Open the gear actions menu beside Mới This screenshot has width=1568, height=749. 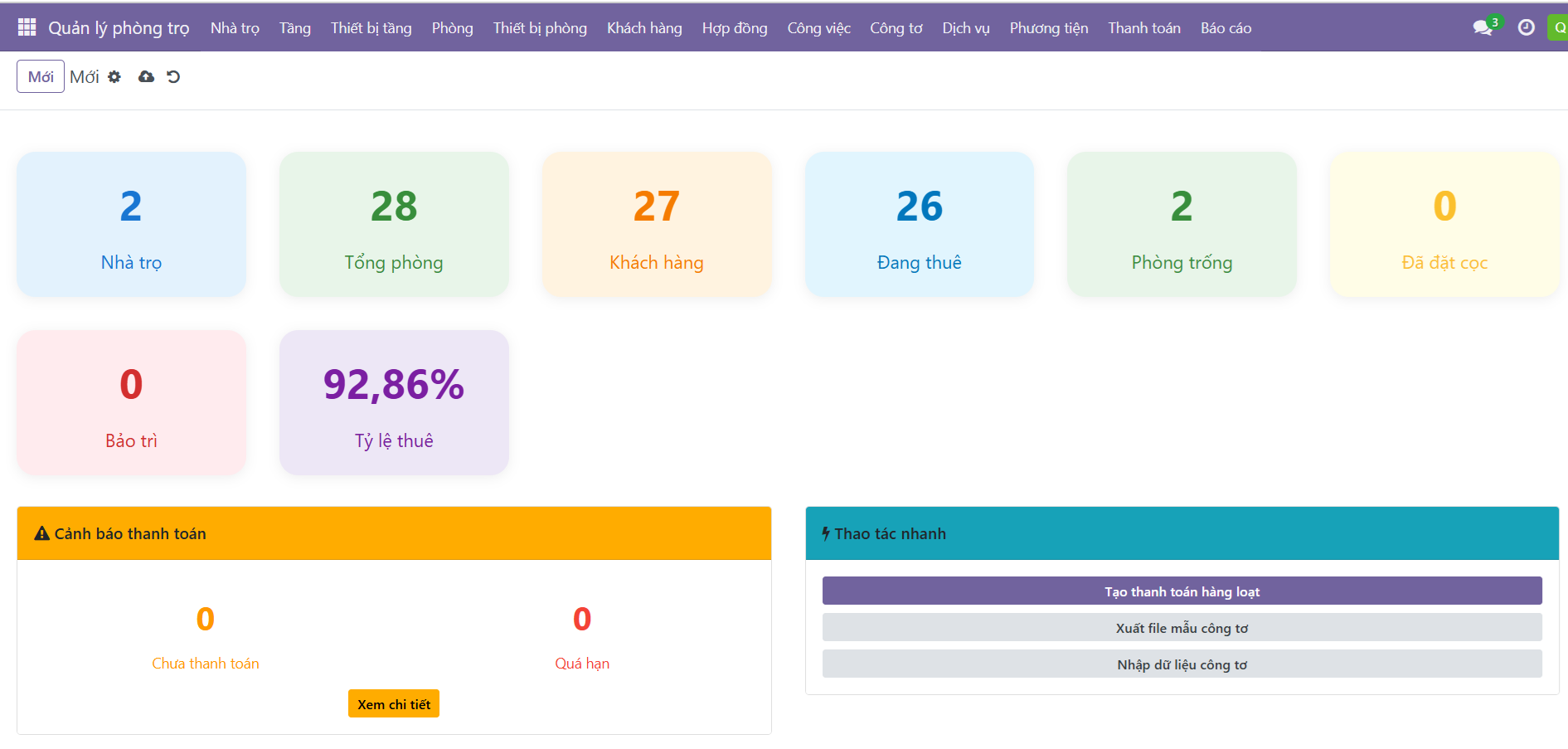pyautogui.click(x=114, y=76)
